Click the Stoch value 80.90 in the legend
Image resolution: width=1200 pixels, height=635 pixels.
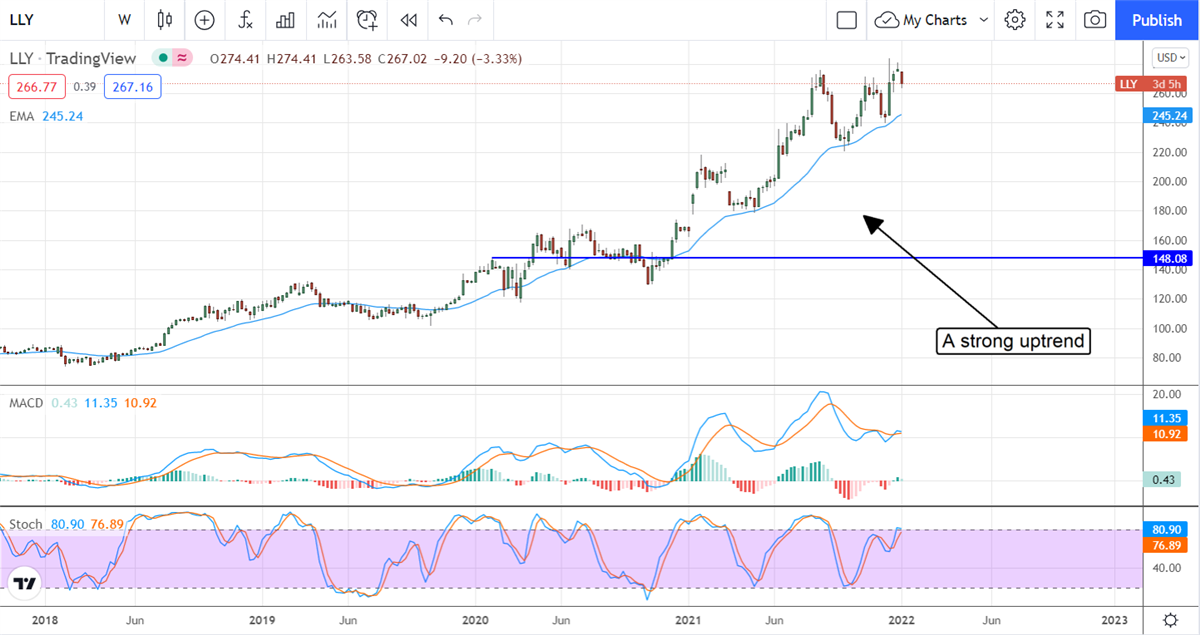(x=66, y=523)
